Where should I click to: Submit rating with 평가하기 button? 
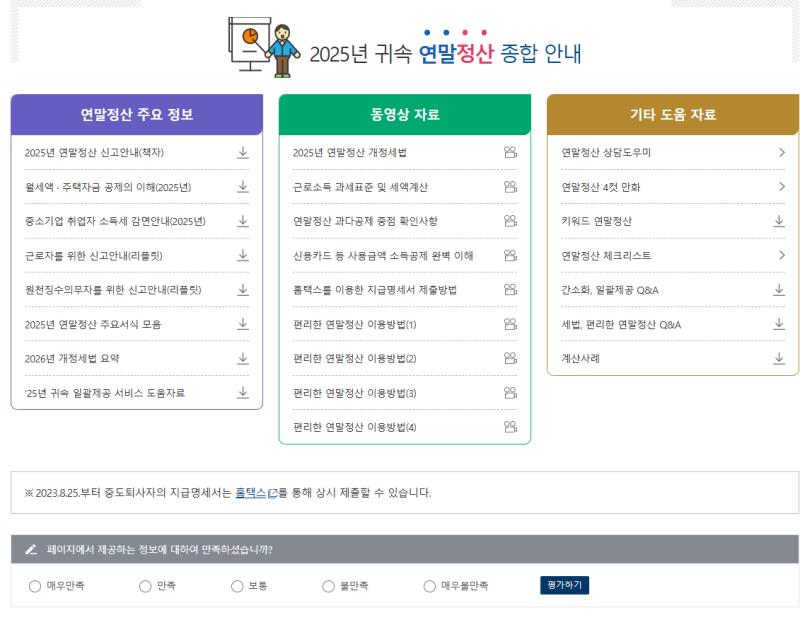point(564,585)
